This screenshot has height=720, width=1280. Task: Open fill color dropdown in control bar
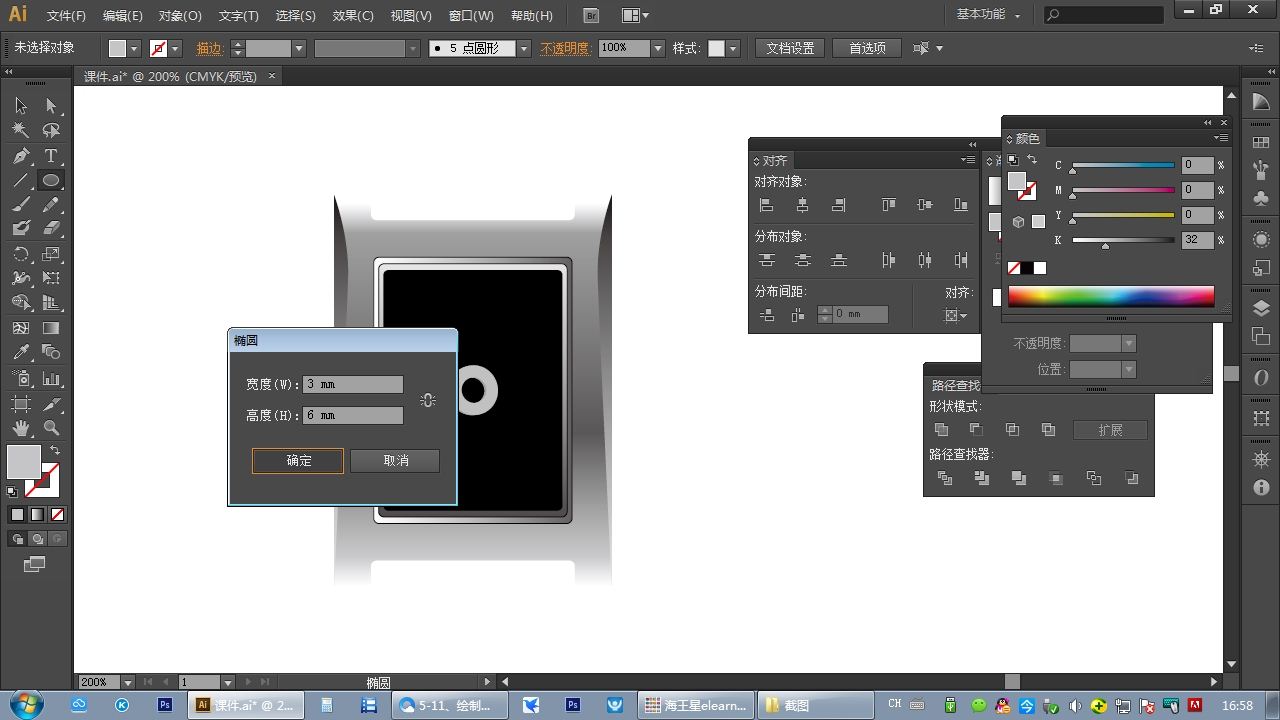point(134,48)
